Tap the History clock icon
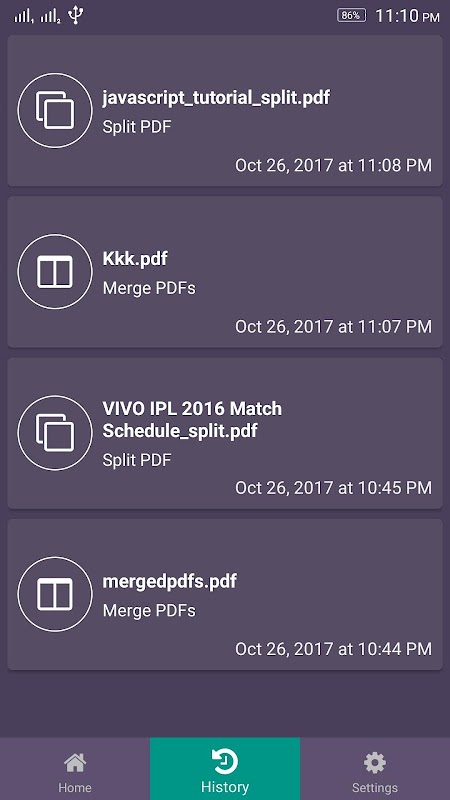450x800 pixels. click(225, 762)
